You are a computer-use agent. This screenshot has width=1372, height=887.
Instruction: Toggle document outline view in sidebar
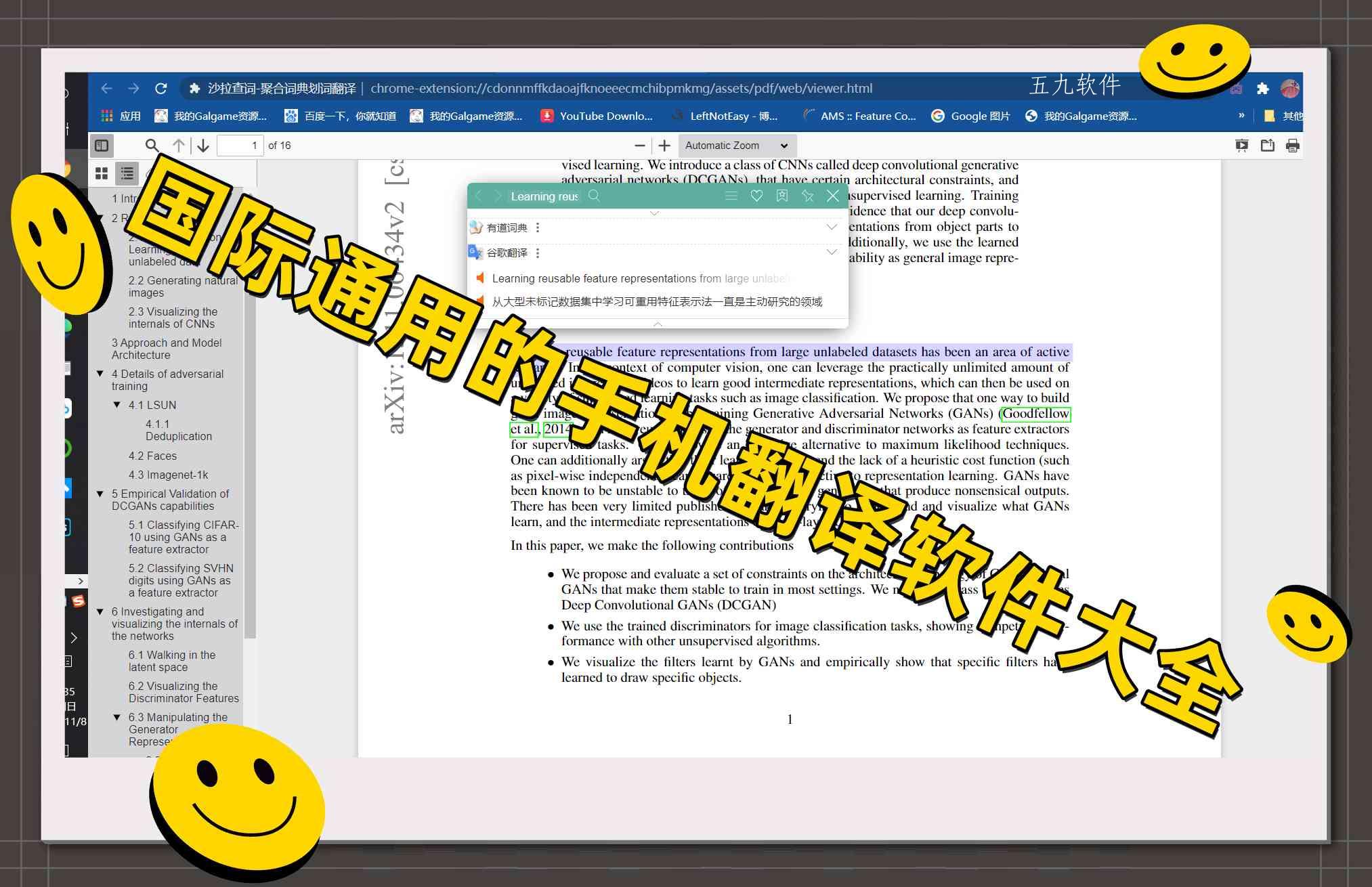tap(127, 173)
